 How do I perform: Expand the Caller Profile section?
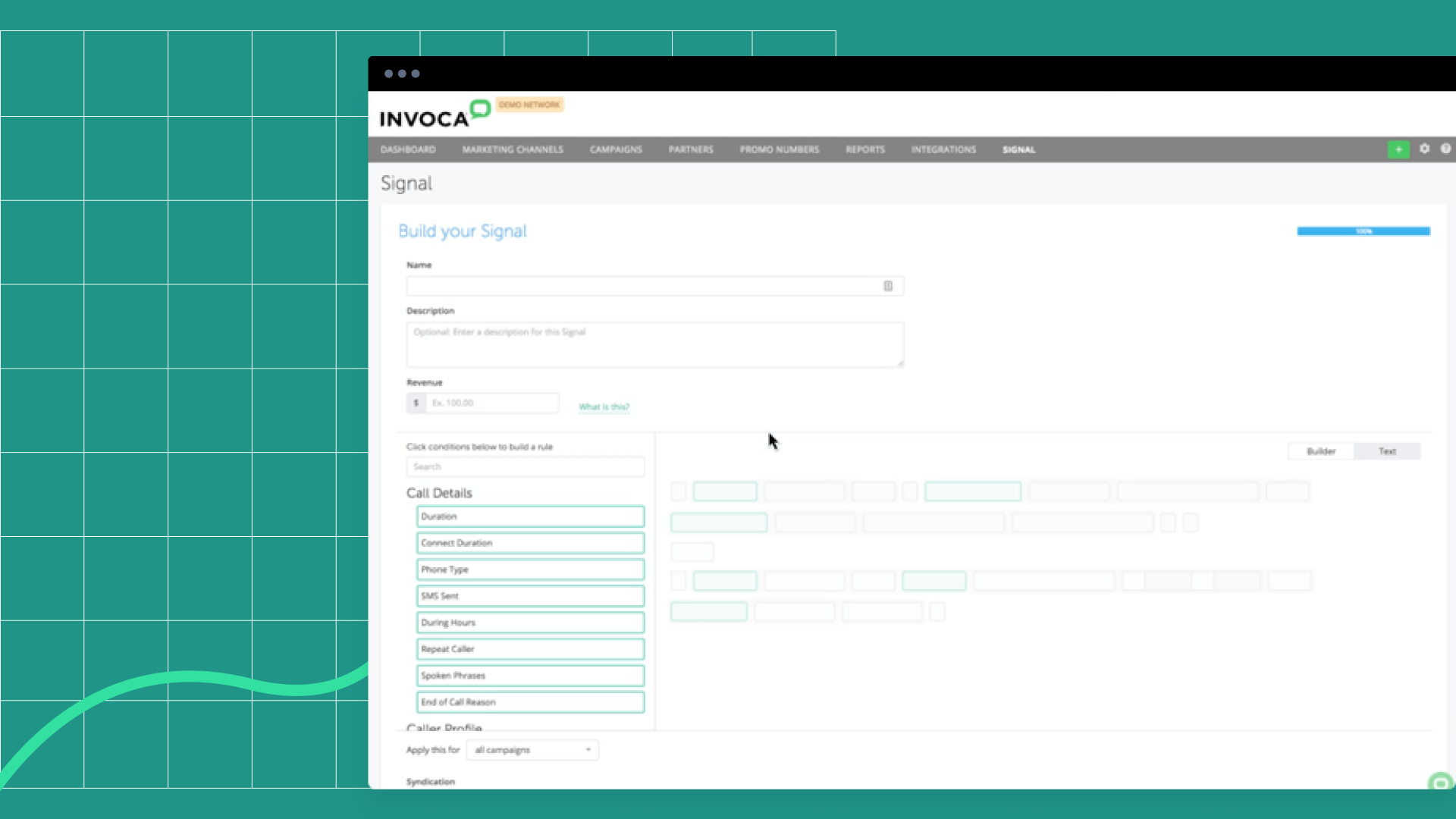click(x=444, y=727)
